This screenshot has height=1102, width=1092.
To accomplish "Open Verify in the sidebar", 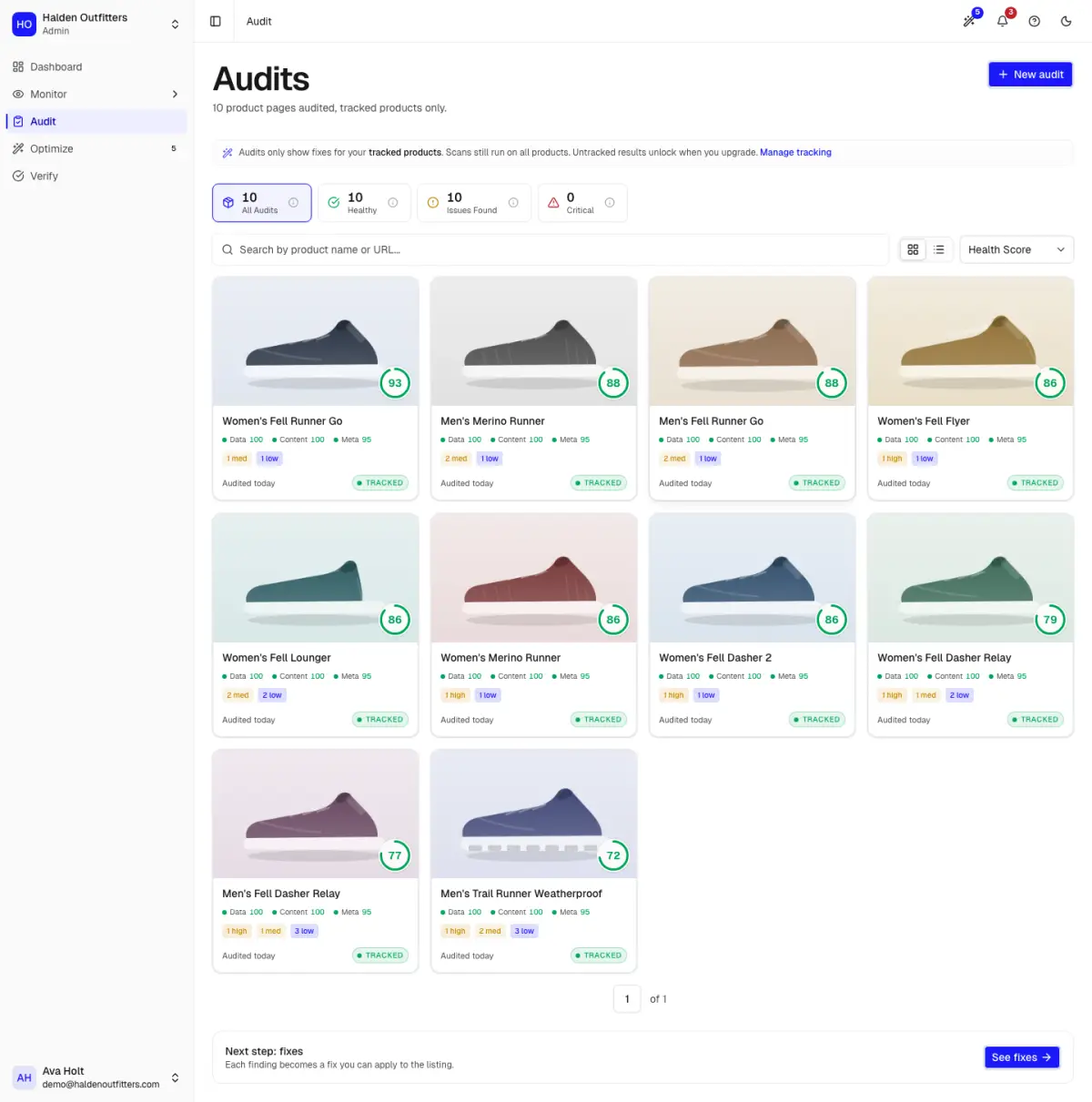I will 96,176.
